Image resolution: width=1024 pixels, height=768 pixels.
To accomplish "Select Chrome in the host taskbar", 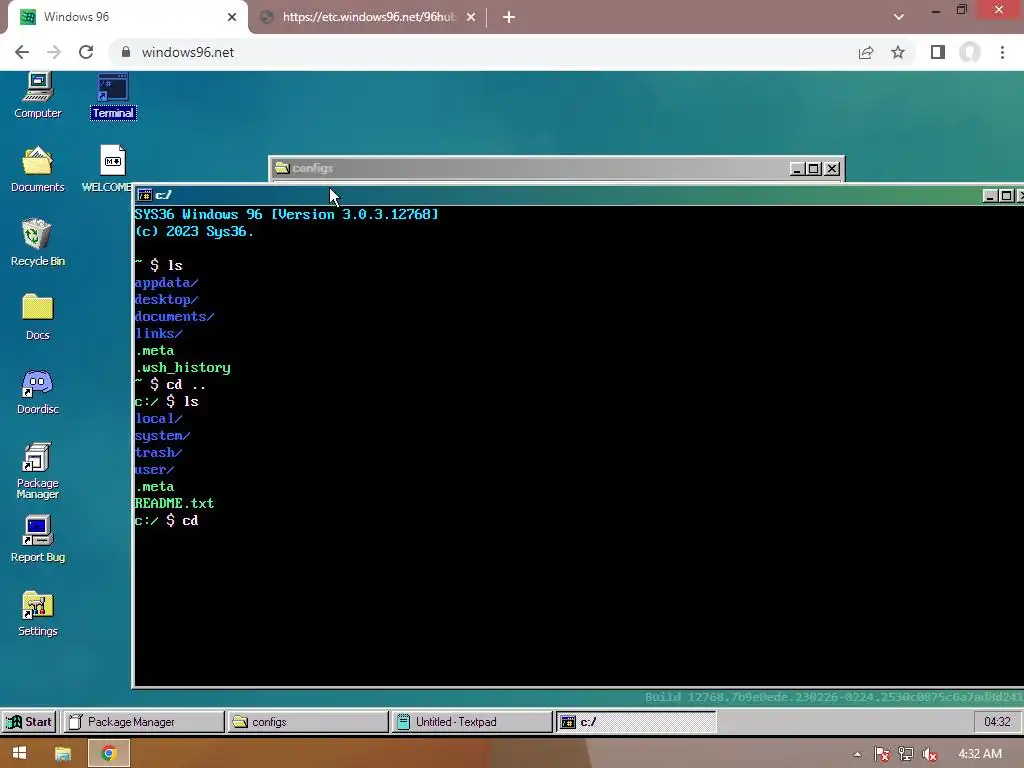I will click(108, 754).
